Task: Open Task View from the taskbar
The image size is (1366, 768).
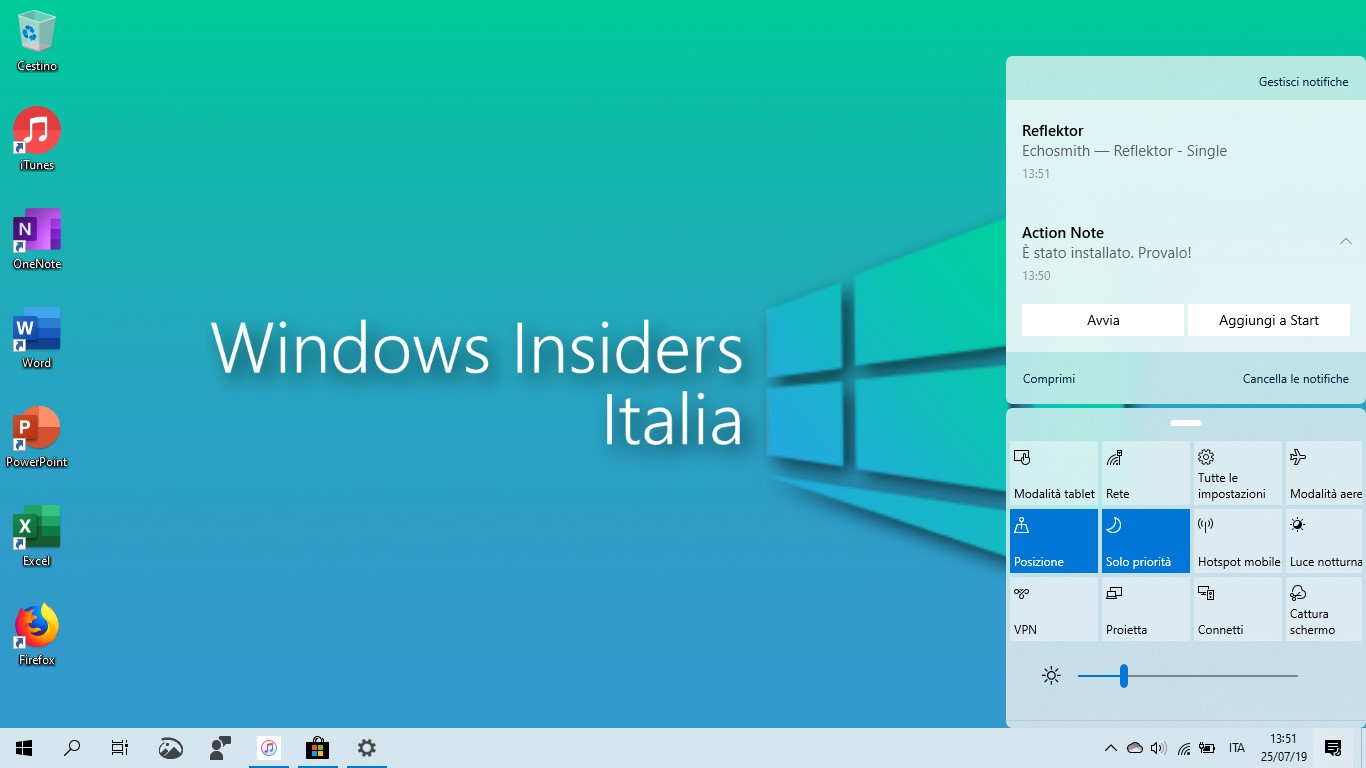Action: point(120,748)
